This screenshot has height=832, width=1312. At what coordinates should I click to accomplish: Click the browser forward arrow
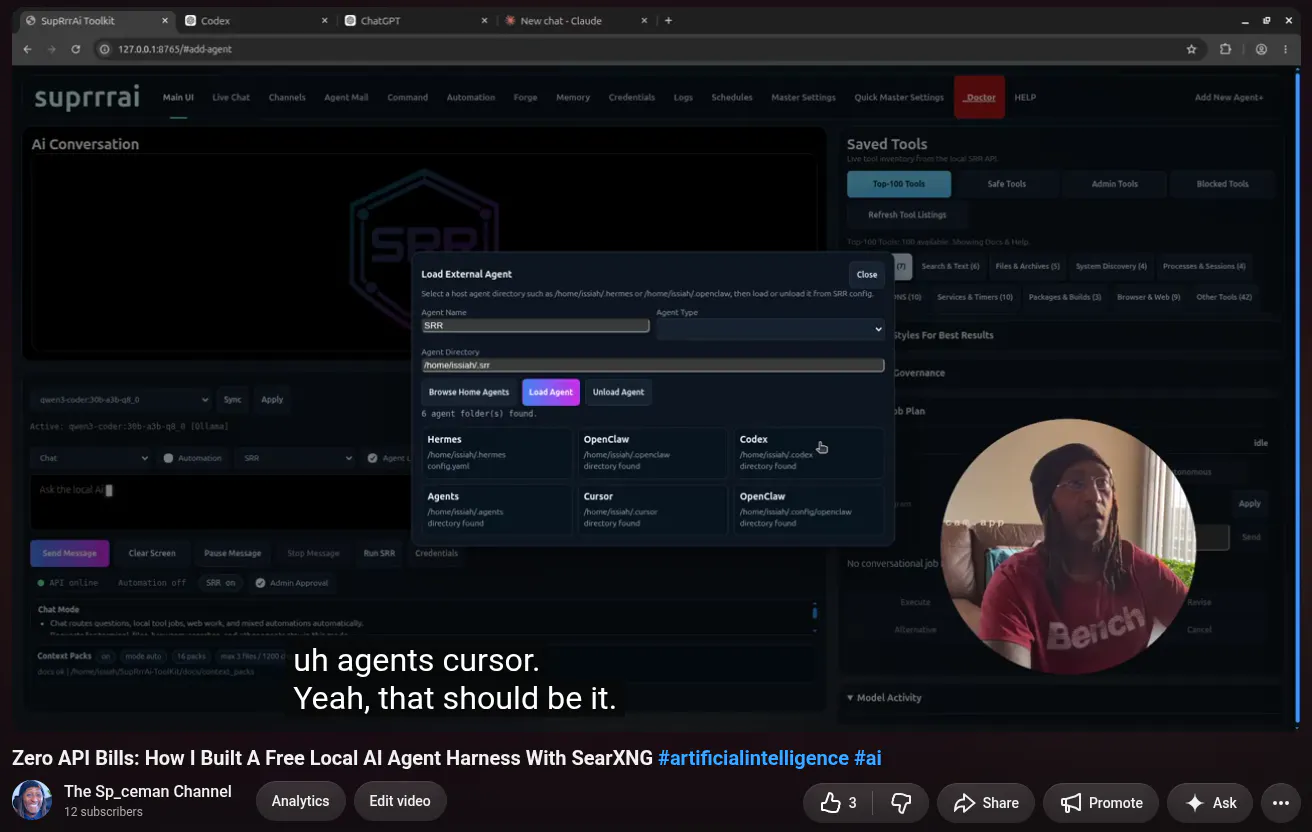click(53, 49)
